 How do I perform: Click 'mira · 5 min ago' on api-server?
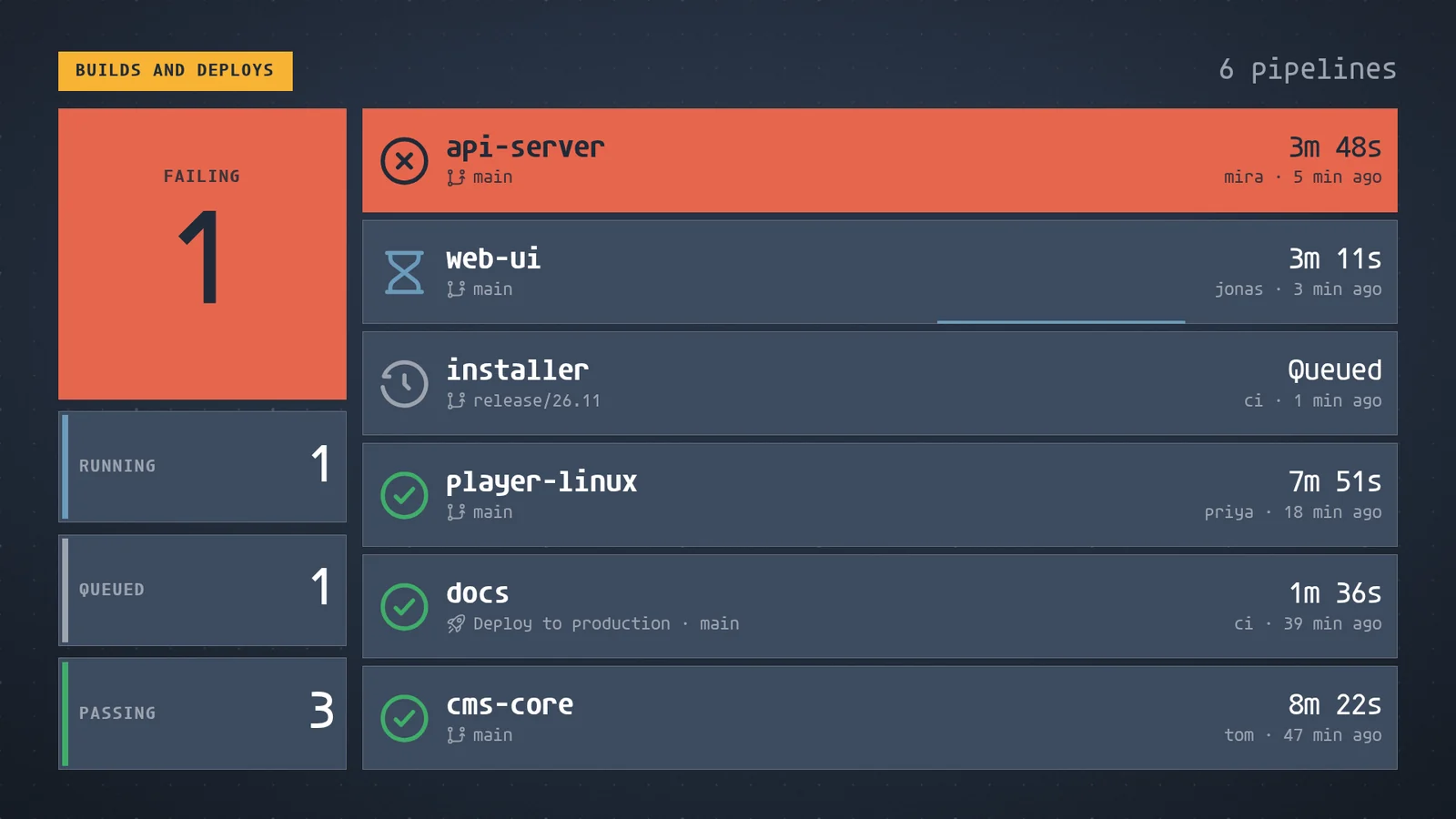click(x=1303, y=177)
